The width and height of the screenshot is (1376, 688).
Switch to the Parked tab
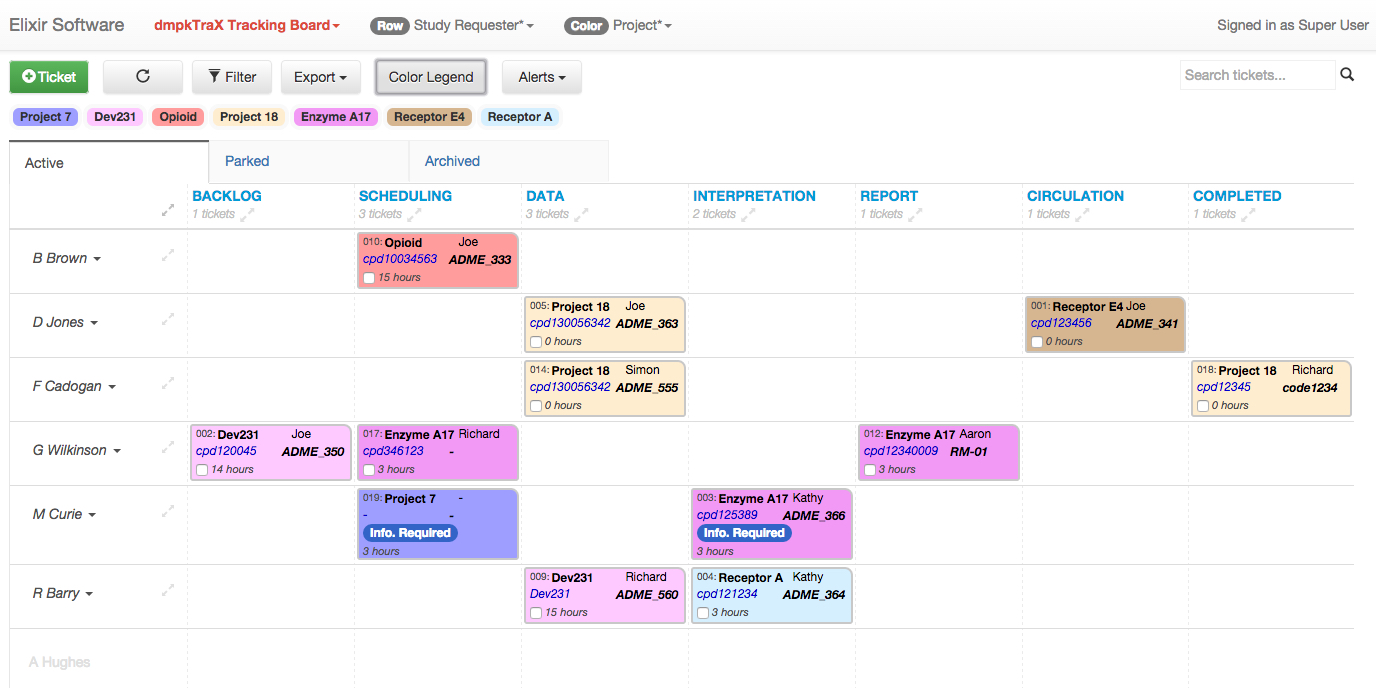tap(247, 161)
